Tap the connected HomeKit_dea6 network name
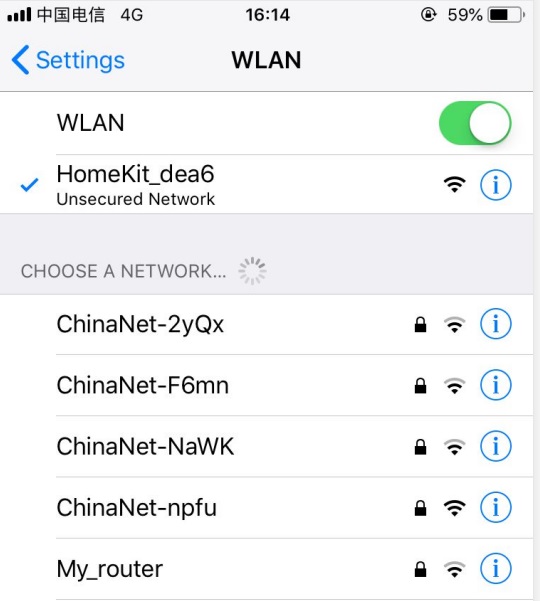Screen dimensions: 540x601 coord(135,174)
